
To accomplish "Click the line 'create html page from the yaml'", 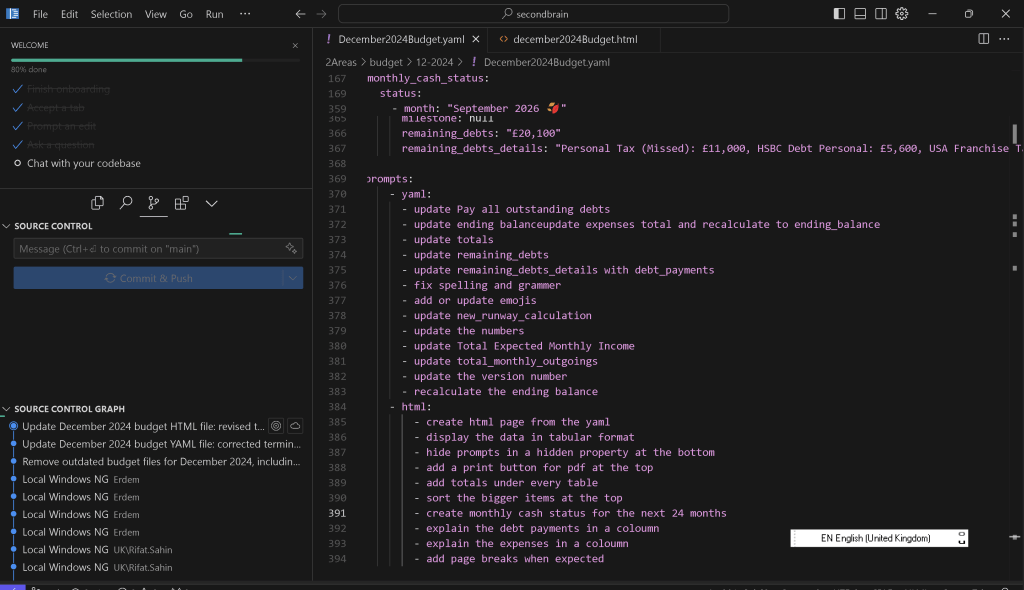I will 518,422.
